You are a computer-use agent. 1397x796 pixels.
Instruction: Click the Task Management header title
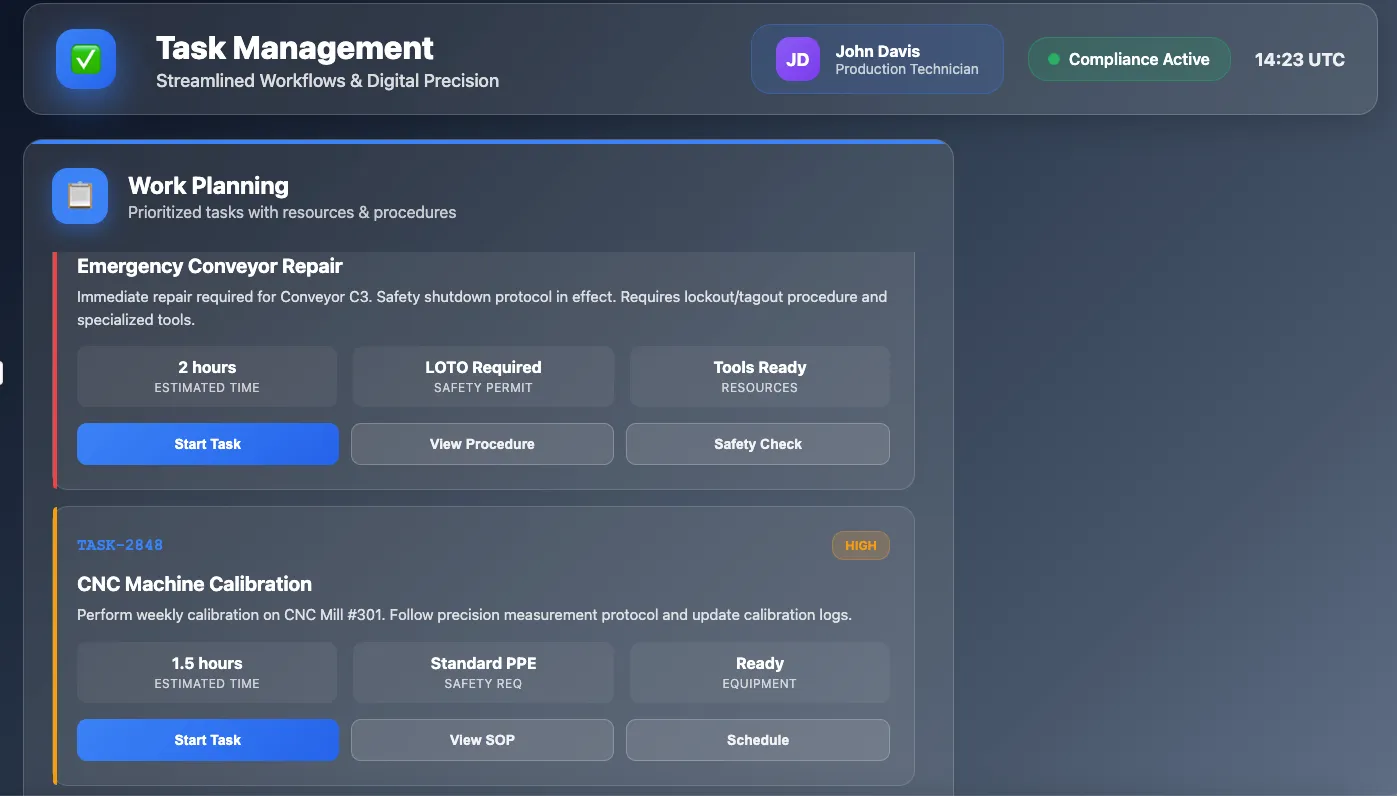(x=295, y=48)
